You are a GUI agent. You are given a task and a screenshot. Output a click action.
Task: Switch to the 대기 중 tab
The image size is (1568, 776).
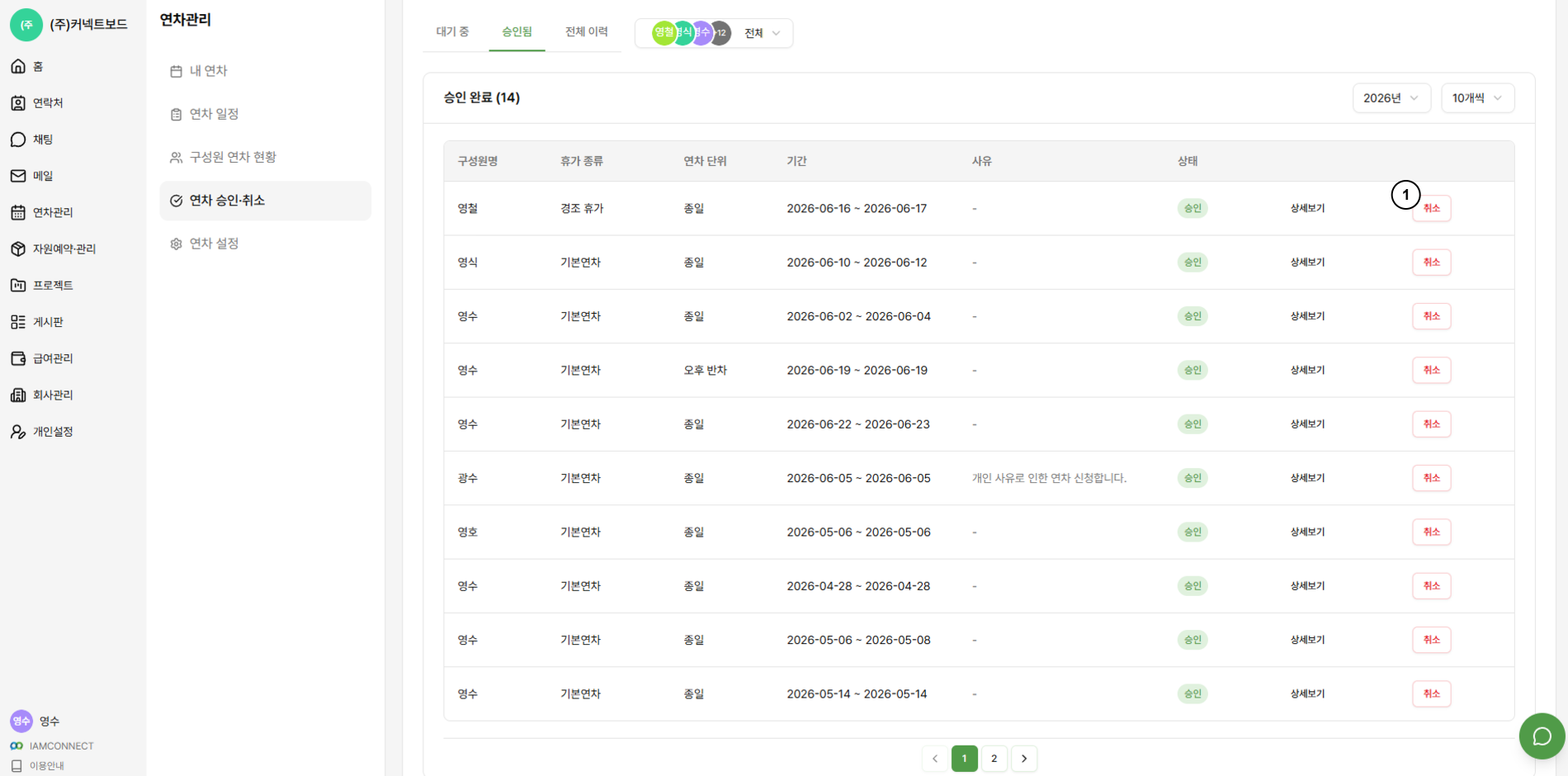453,31
